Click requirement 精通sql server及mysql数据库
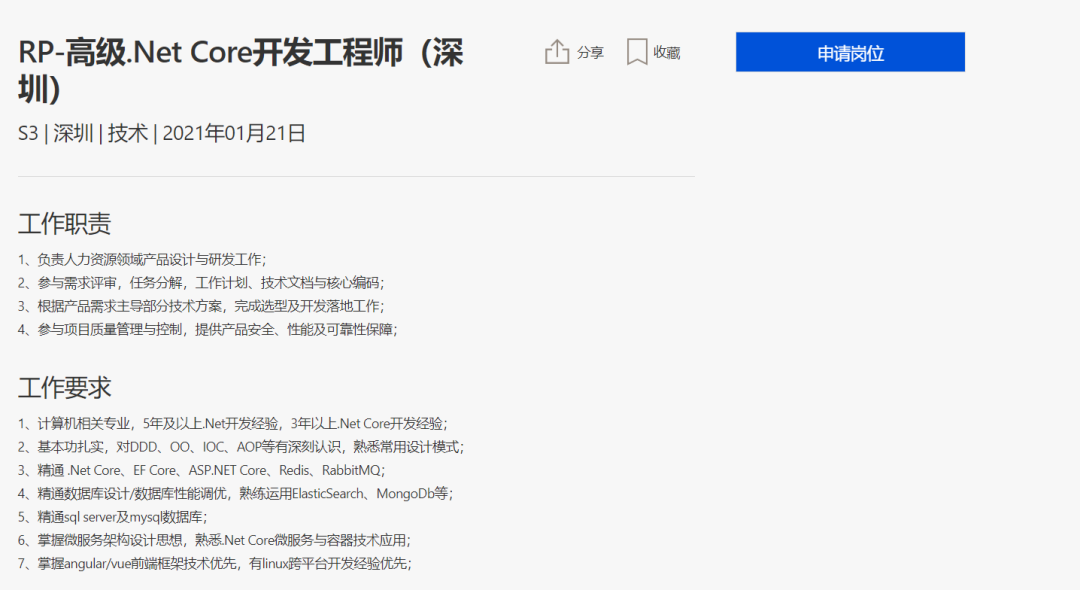This screenshot has width=1080, height=590. pyautogui.click(x=112, y=517)
